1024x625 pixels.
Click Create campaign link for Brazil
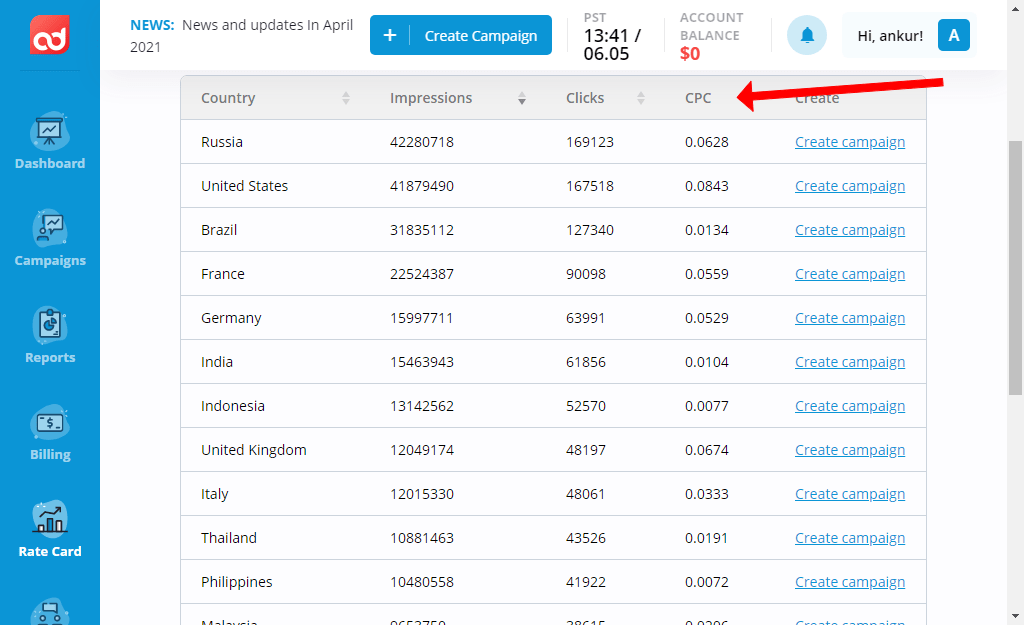[x=849, y=230]
